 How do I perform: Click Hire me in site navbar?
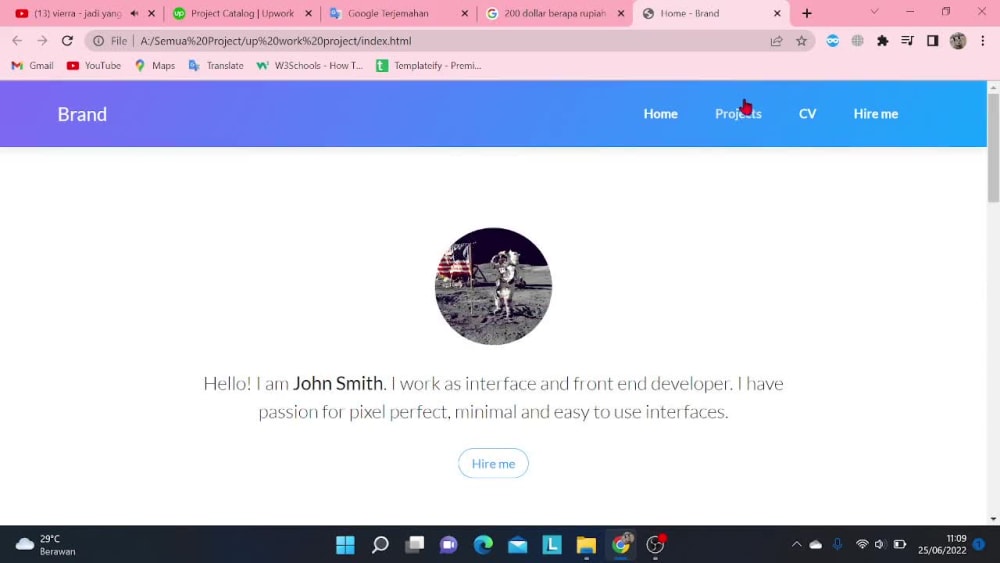click(x=876, y=114)
